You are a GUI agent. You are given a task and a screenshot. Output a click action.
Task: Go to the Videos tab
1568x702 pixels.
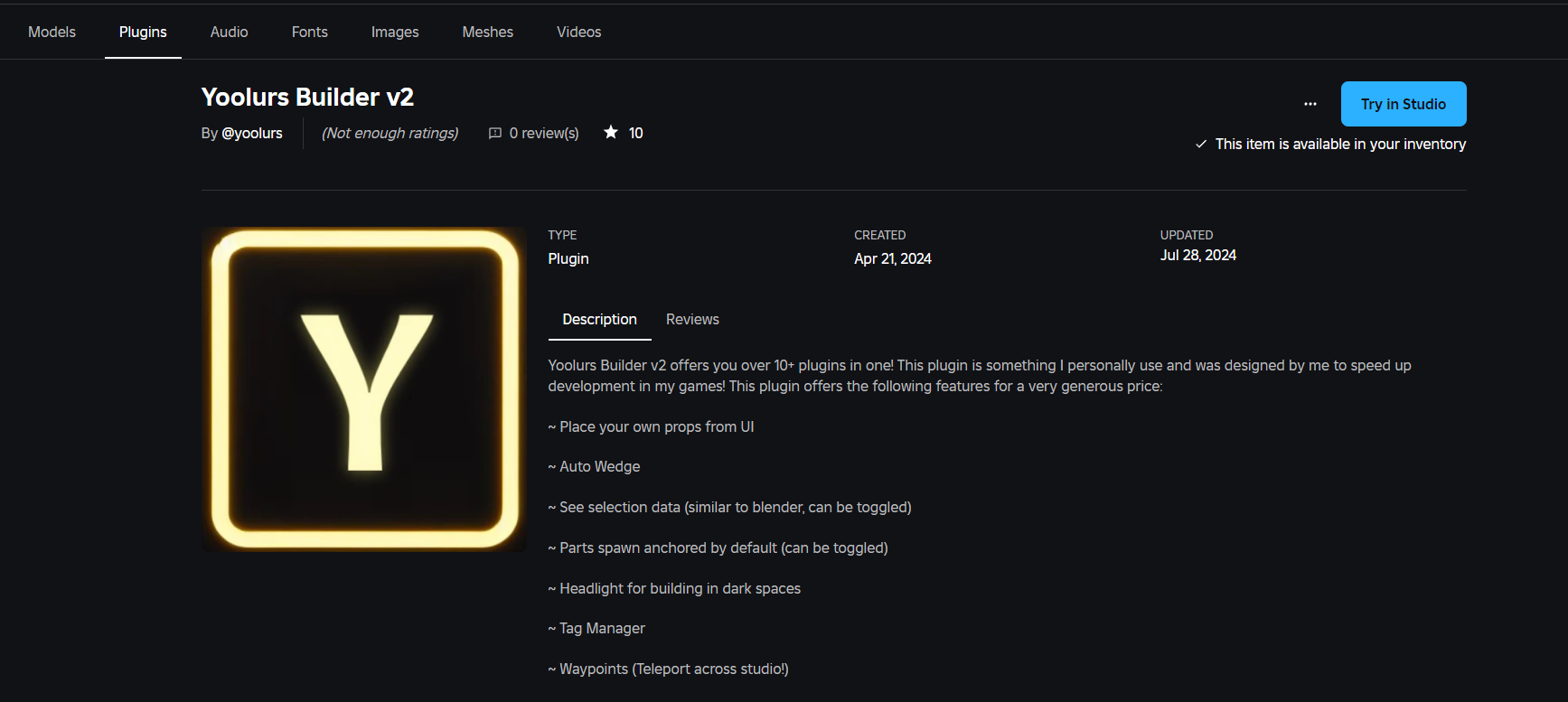(x=578, y=32)
